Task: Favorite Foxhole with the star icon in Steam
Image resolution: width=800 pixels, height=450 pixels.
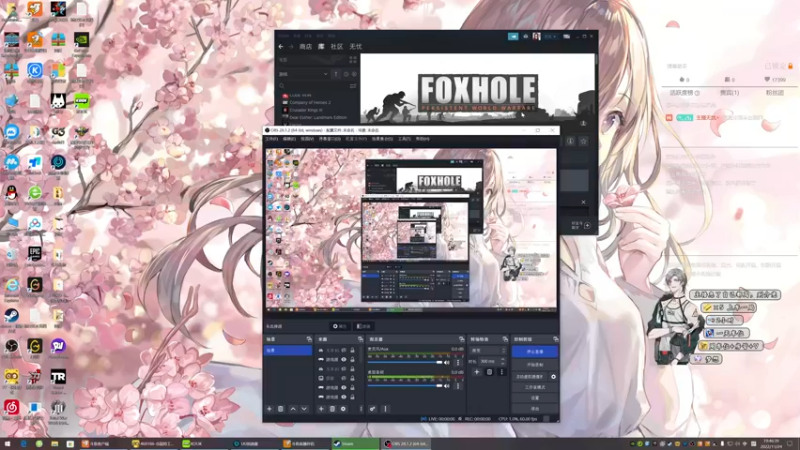Action: coord(583,141)
